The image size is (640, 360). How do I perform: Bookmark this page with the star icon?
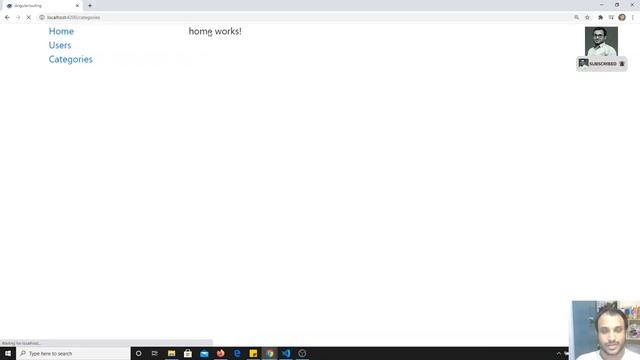point(587,18)
